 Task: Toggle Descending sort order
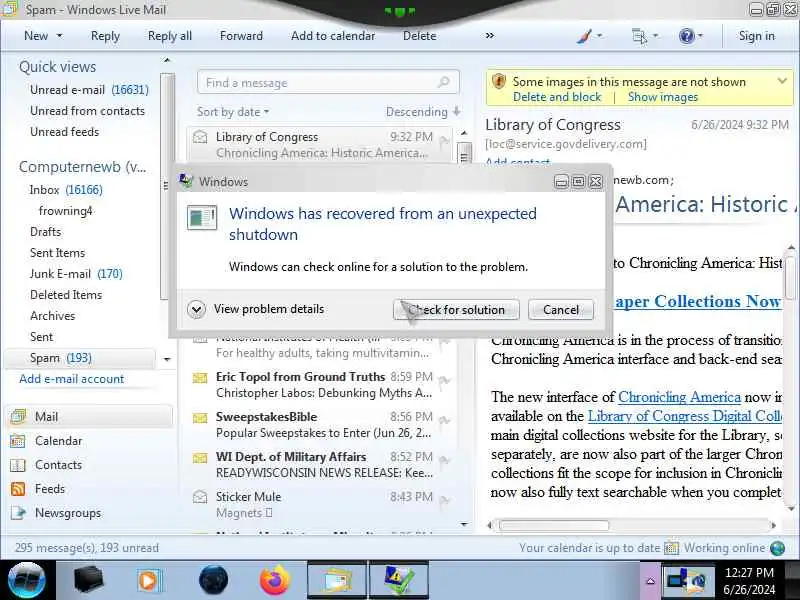point(423,112)
